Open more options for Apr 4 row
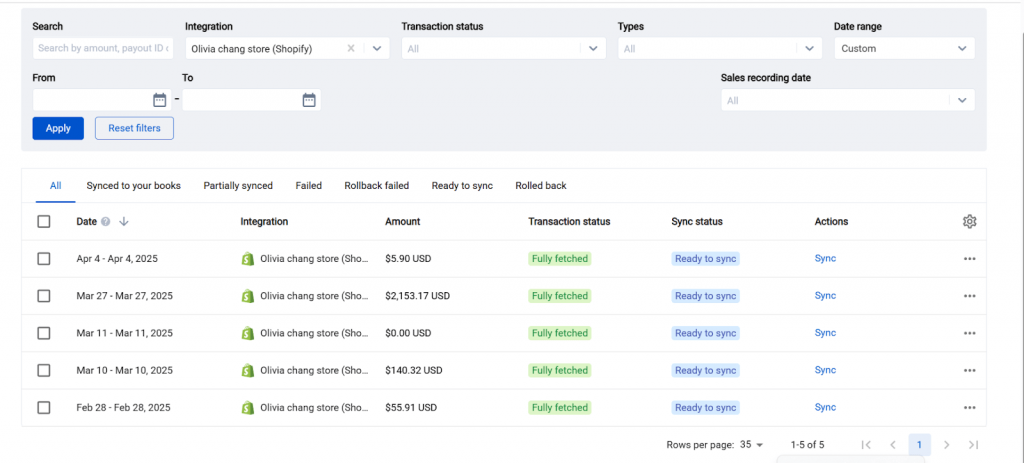This screenshot has width=1024, height=463. 969,259
